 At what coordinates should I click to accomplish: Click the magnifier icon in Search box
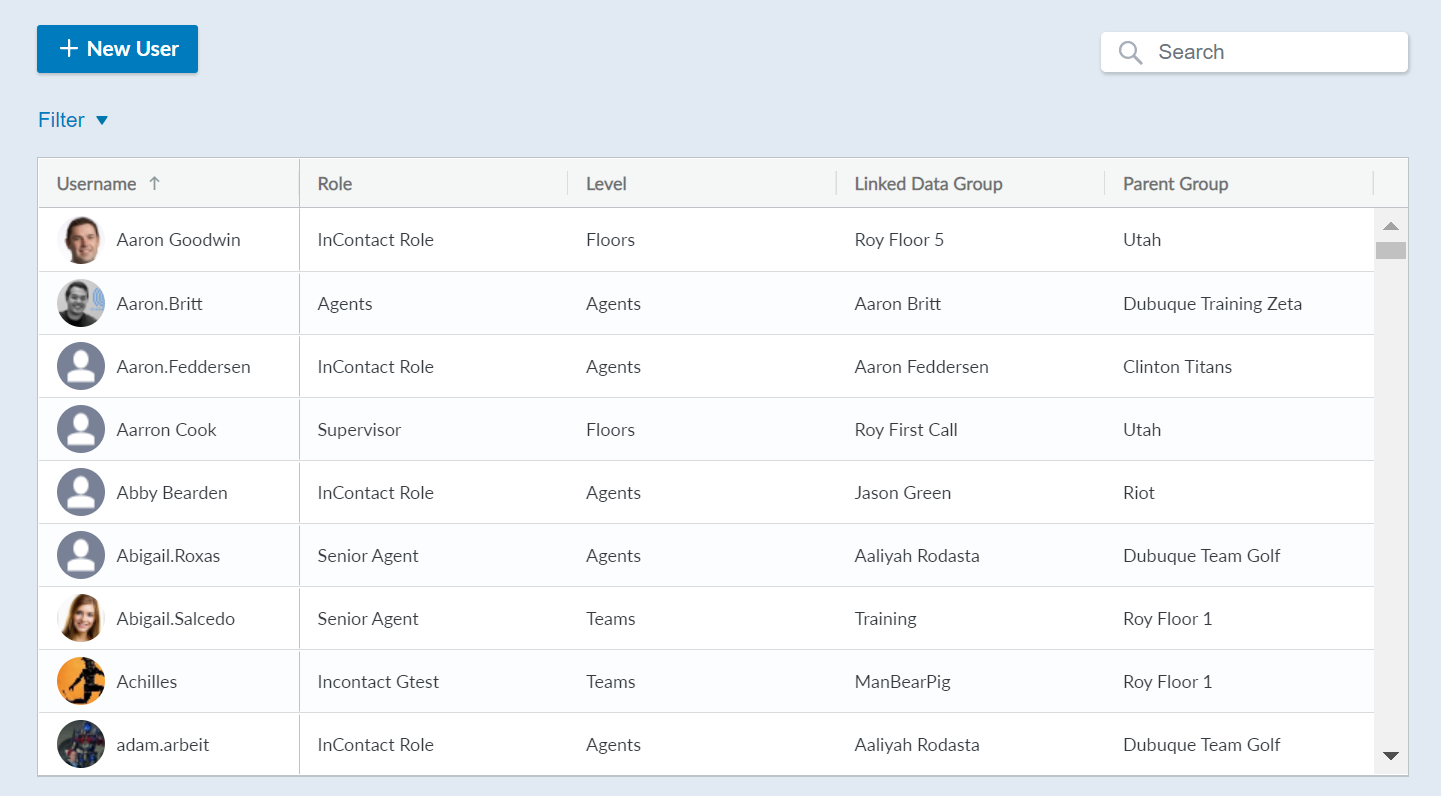tap(1130, 52)
